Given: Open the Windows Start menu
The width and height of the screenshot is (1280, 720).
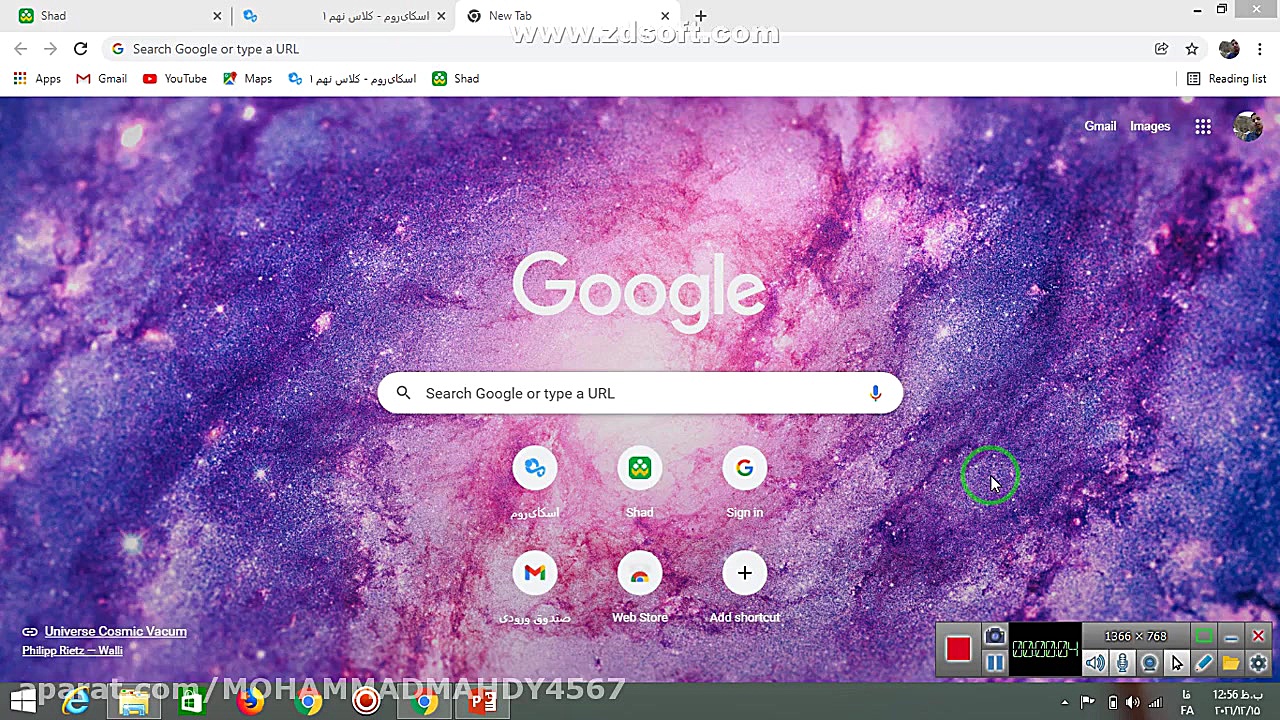Looking at the screenshot, I should pyautogui.click(x=22, y=702).
